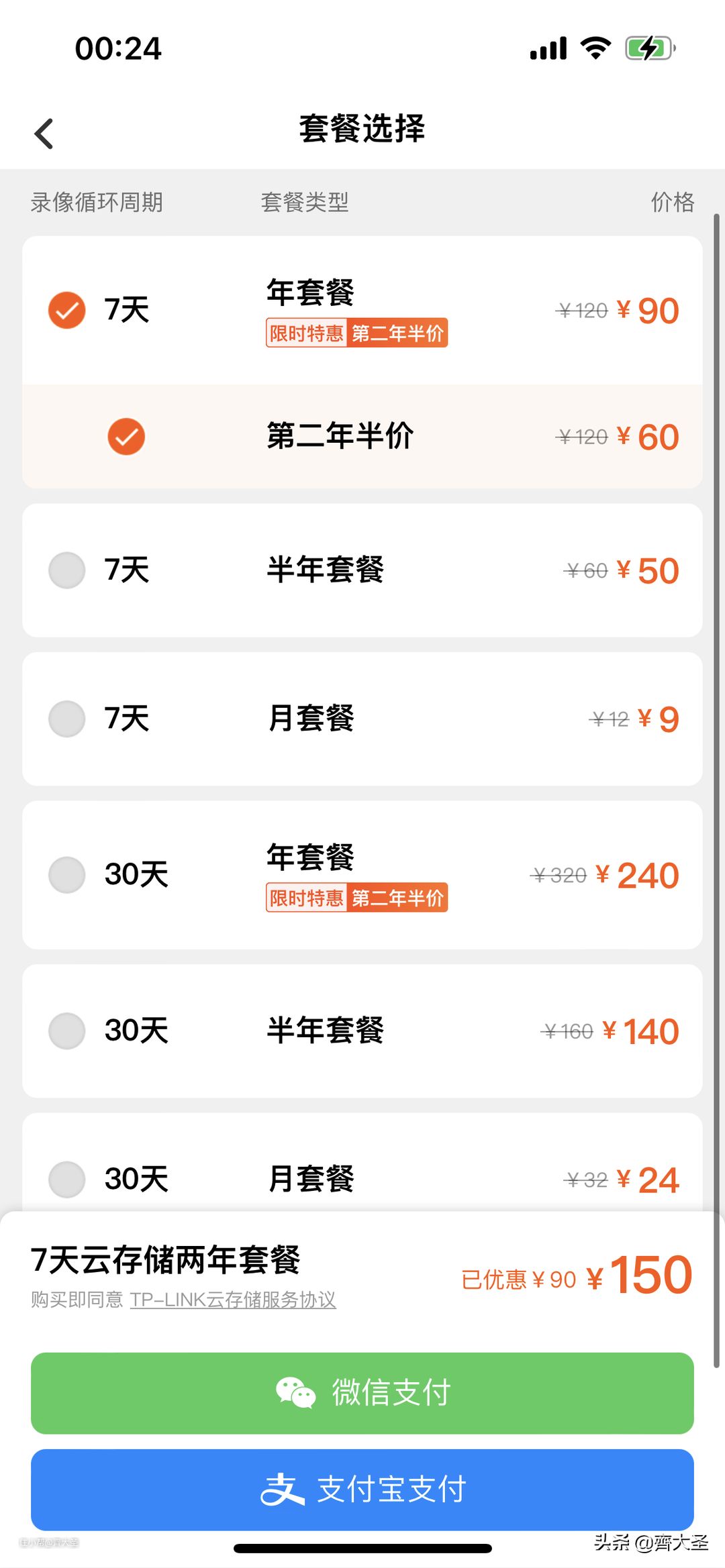
Task: Tap the back arrow icon
Action: pos(44,134)
